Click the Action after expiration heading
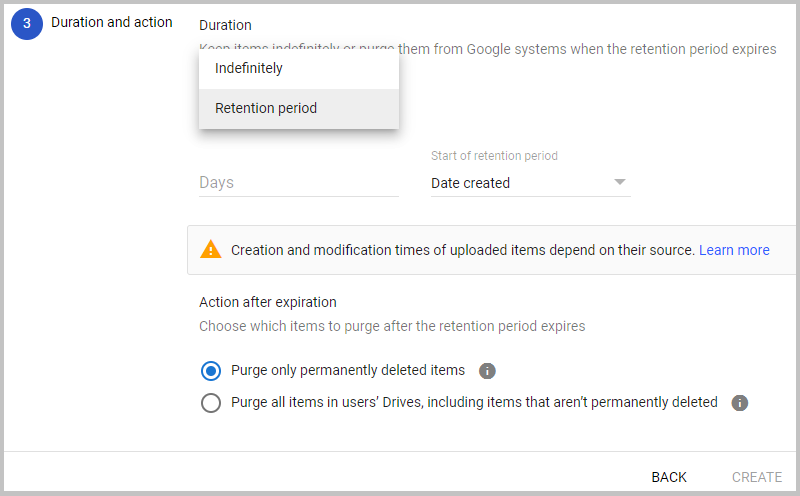 pos(268,302)
